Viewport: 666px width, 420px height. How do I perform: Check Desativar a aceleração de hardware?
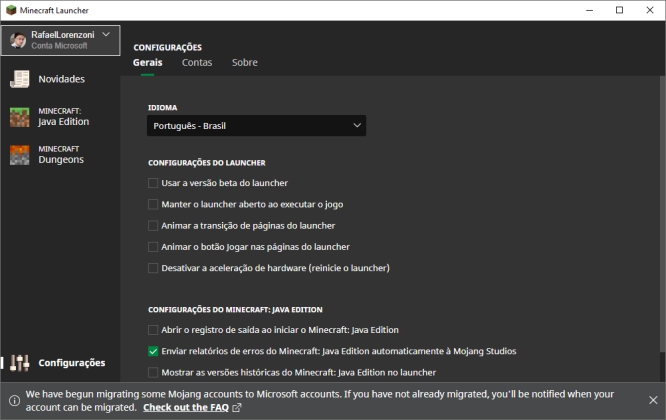click(x=153, y=268)
